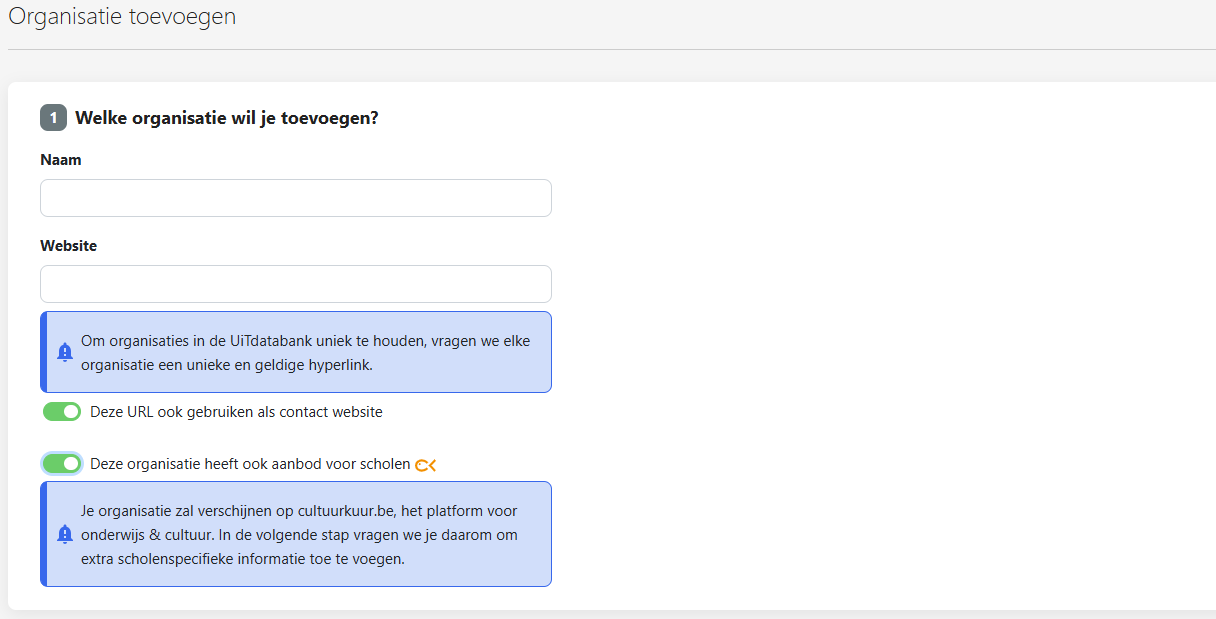Click the 'Naam' field label
Viewport: 1216px width, 619px height.
pos(61,160)
